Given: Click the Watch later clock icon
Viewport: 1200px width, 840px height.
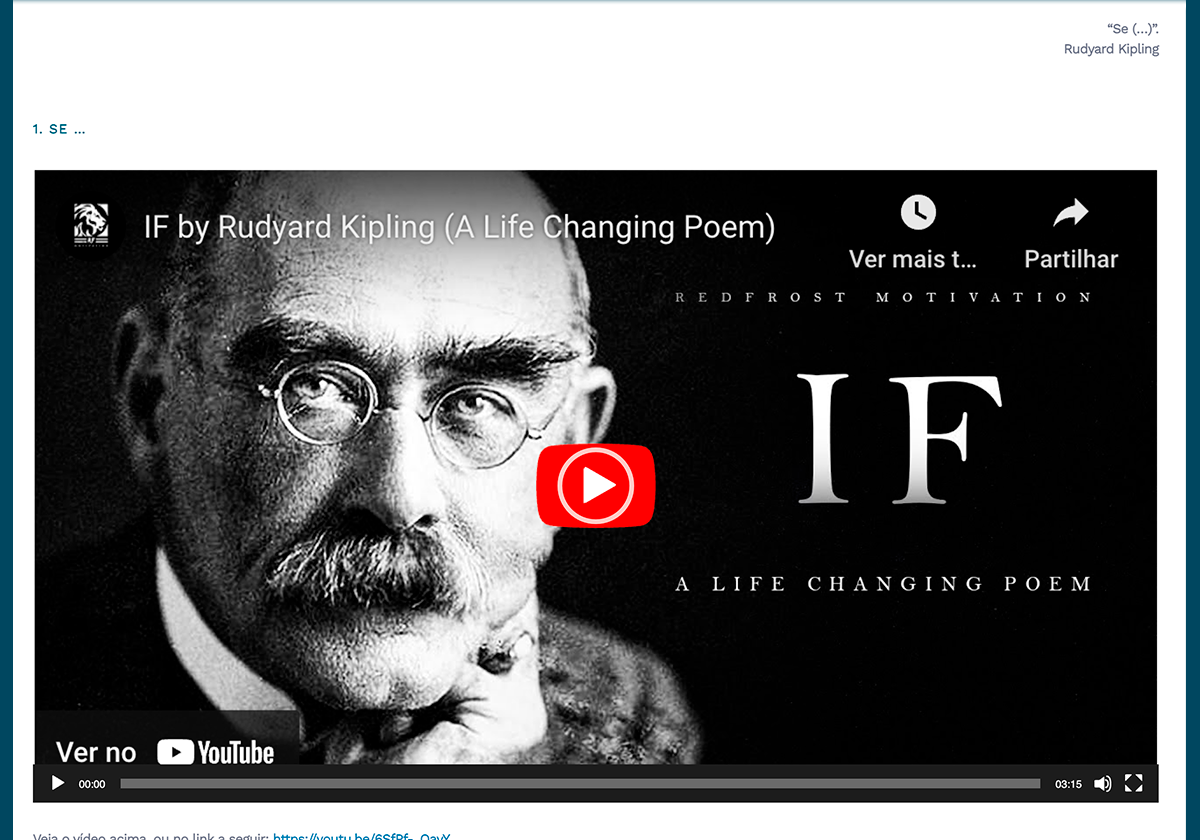Looking at the screenshot, I should click(x=917, y=212).
